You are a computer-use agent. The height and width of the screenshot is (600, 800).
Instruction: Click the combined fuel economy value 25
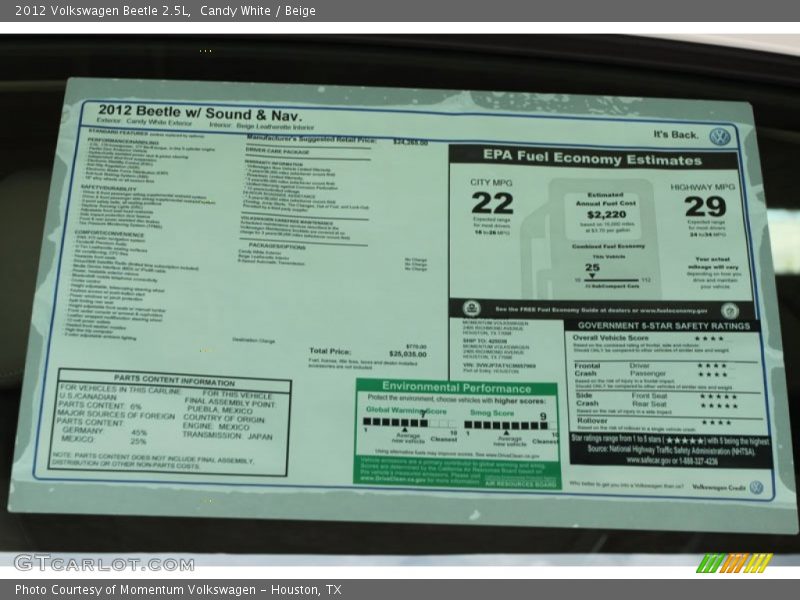point(592,267)
